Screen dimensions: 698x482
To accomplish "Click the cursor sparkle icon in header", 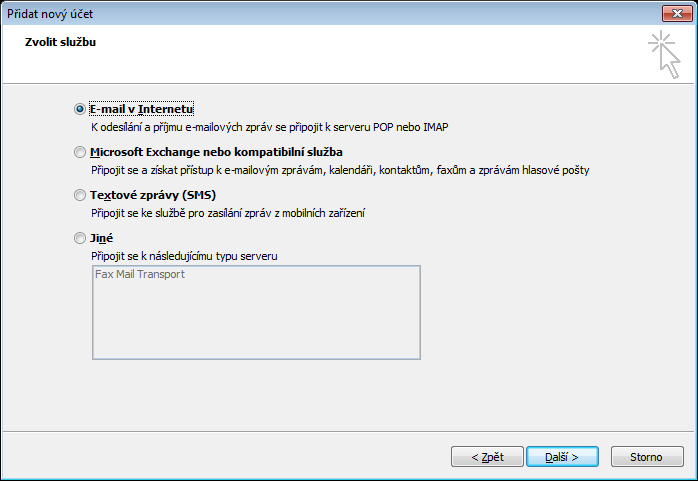I will 664,54.
